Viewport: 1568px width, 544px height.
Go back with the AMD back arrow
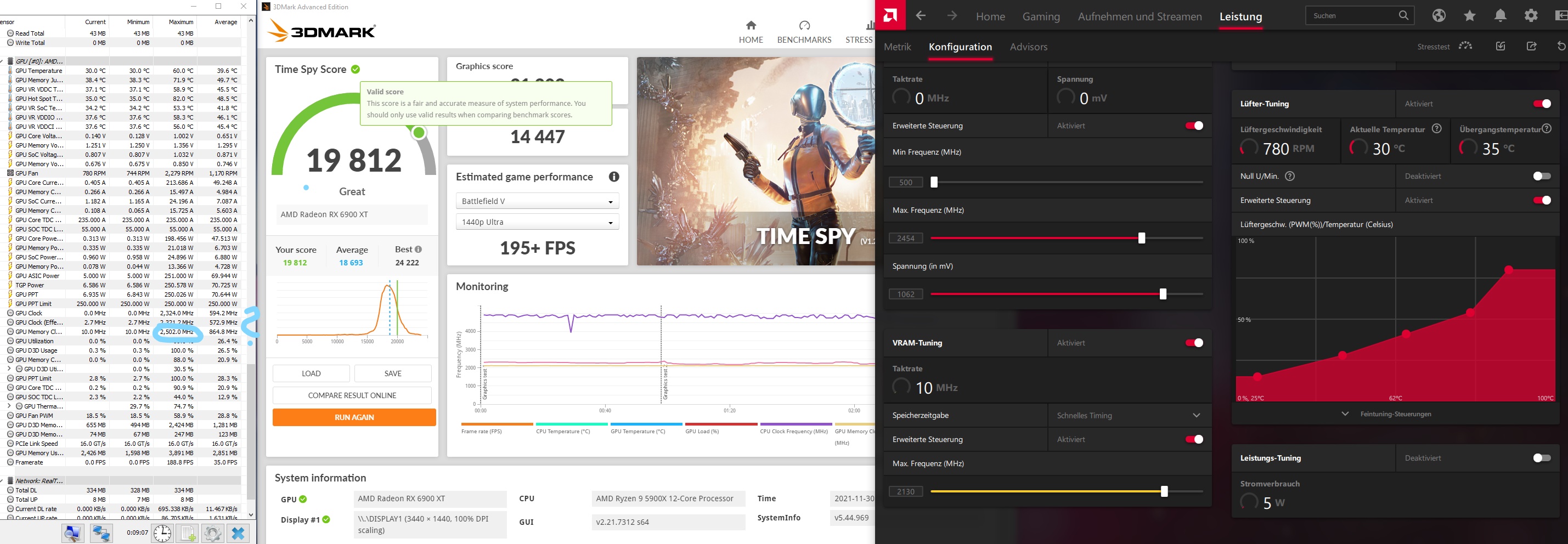pos(921,16)
